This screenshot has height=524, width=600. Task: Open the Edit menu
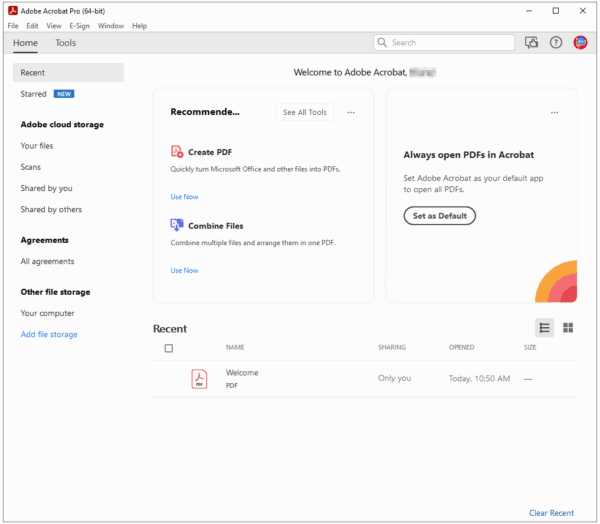pyautogui.click(x=32, y=26)
